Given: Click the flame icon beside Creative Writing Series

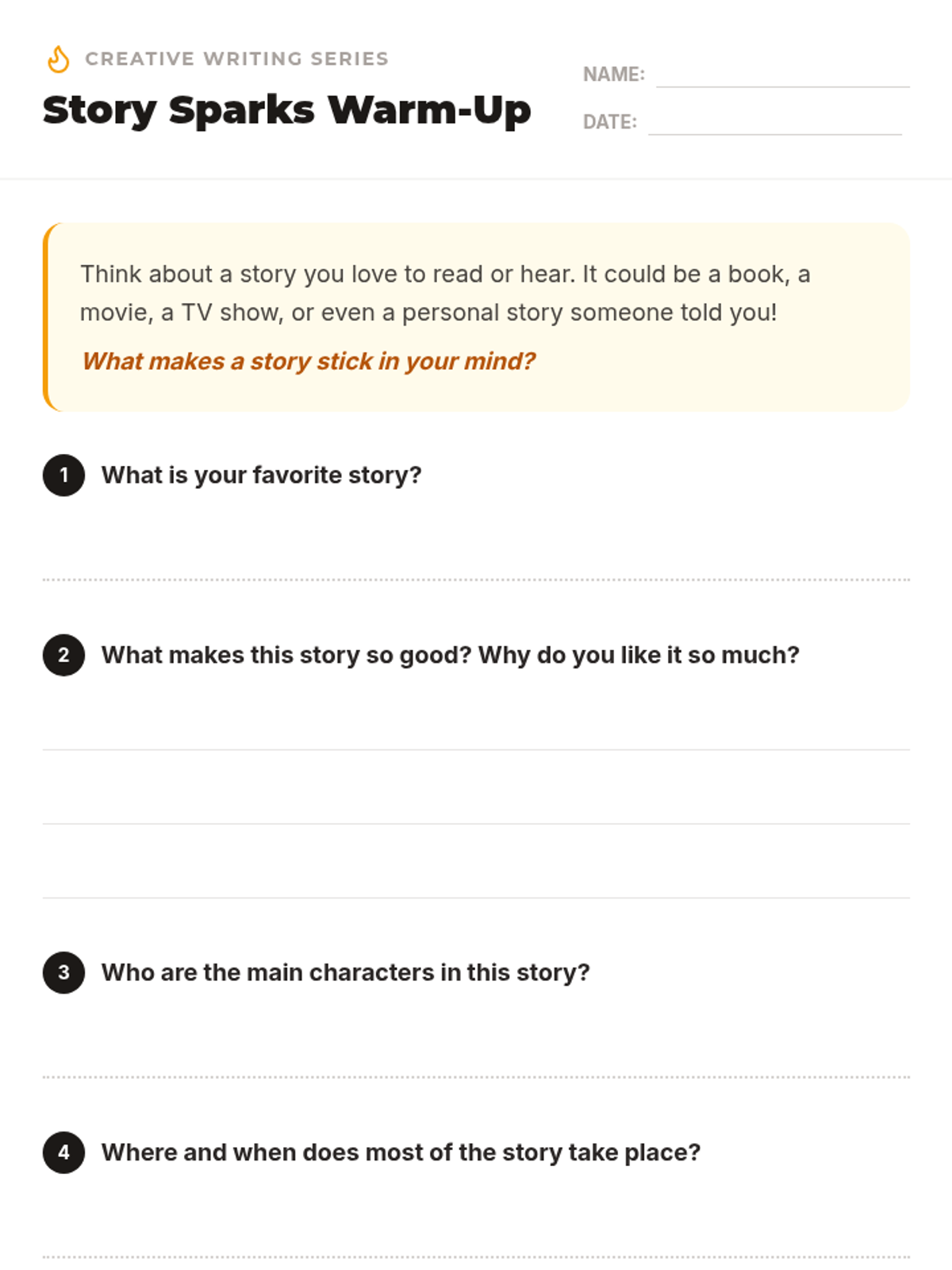Looking at the screenshot, I should pos(59,60).
